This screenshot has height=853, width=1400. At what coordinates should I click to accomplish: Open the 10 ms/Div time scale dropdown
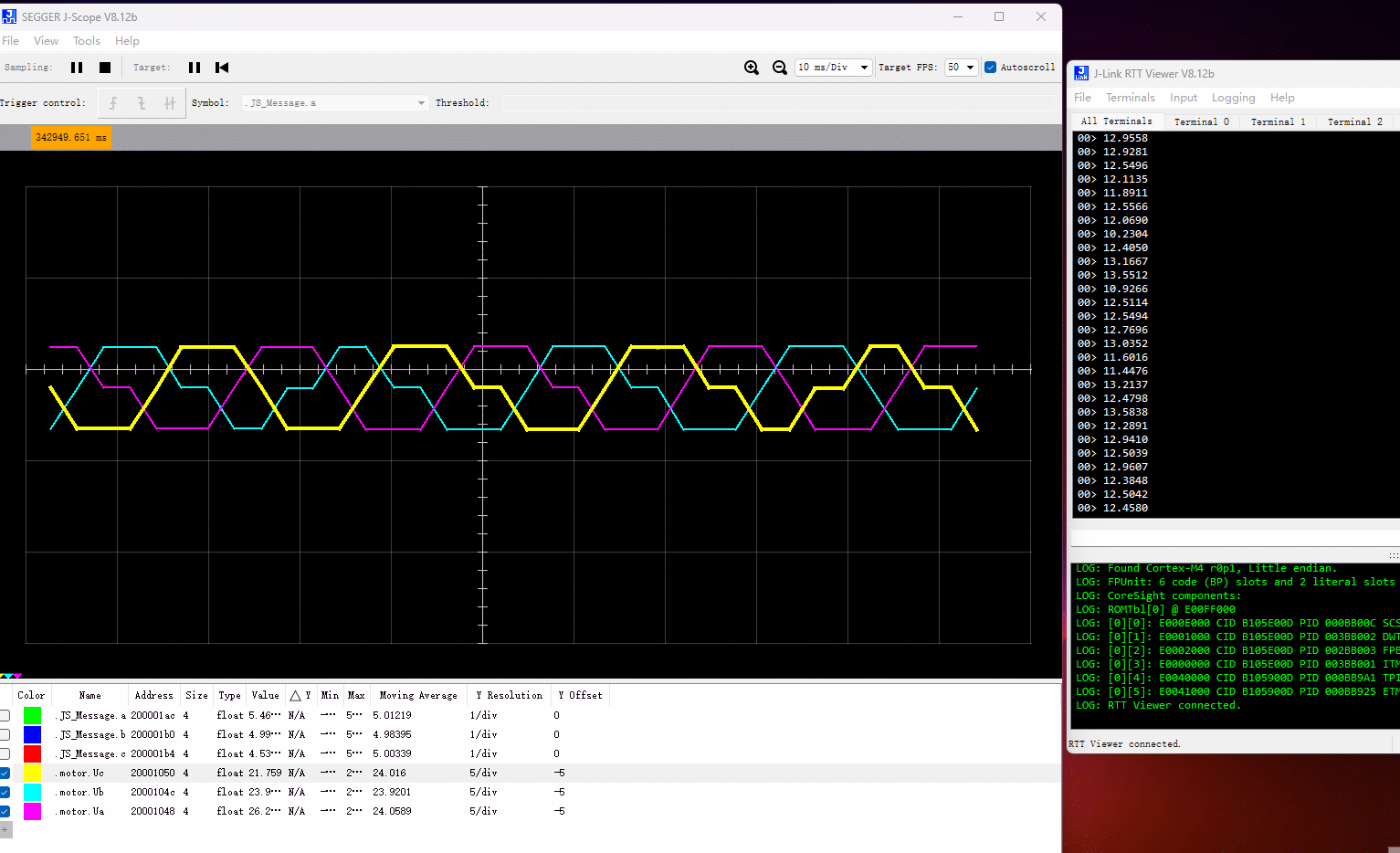(833, 68)
